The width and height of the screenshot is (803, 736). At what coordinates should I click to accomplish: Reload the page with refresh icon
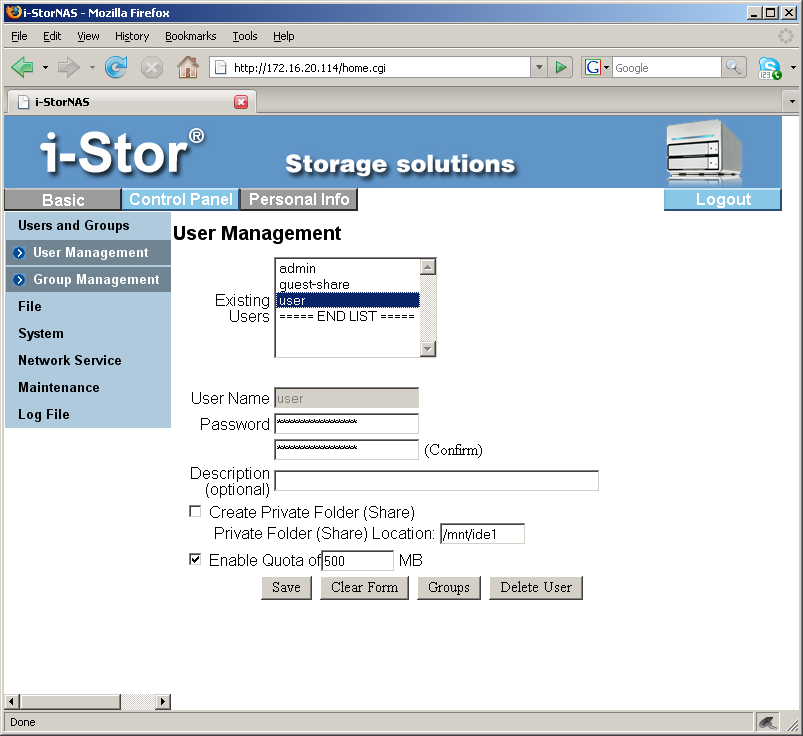click(x=116, y=67)
